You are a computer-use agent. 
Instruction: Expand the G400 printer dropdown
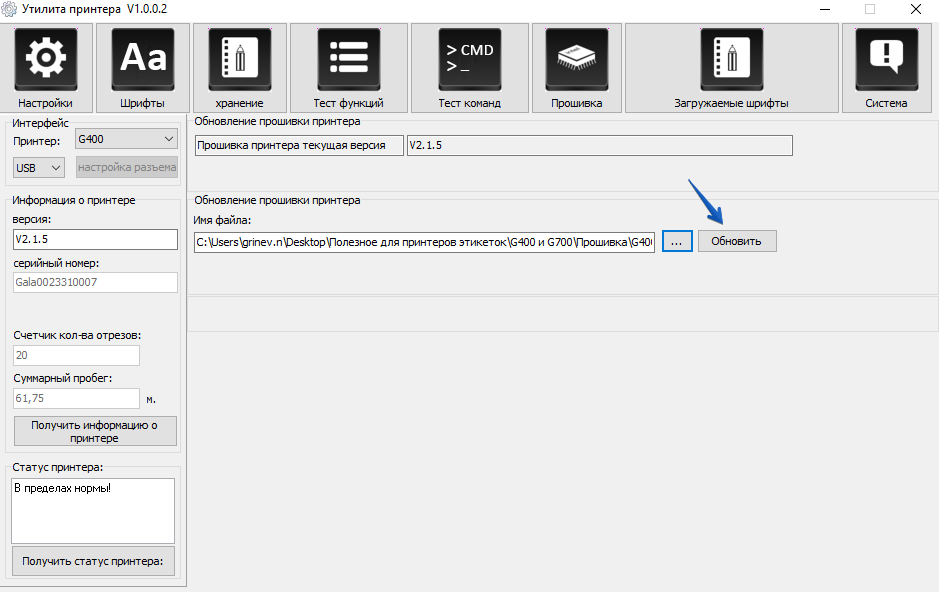coord(126,139)
